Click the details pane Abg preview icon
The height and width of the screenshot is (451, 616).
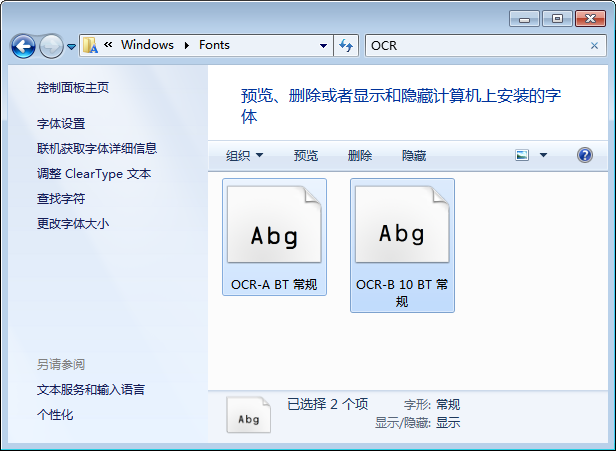pyautogui.click(x=249, y=415)
